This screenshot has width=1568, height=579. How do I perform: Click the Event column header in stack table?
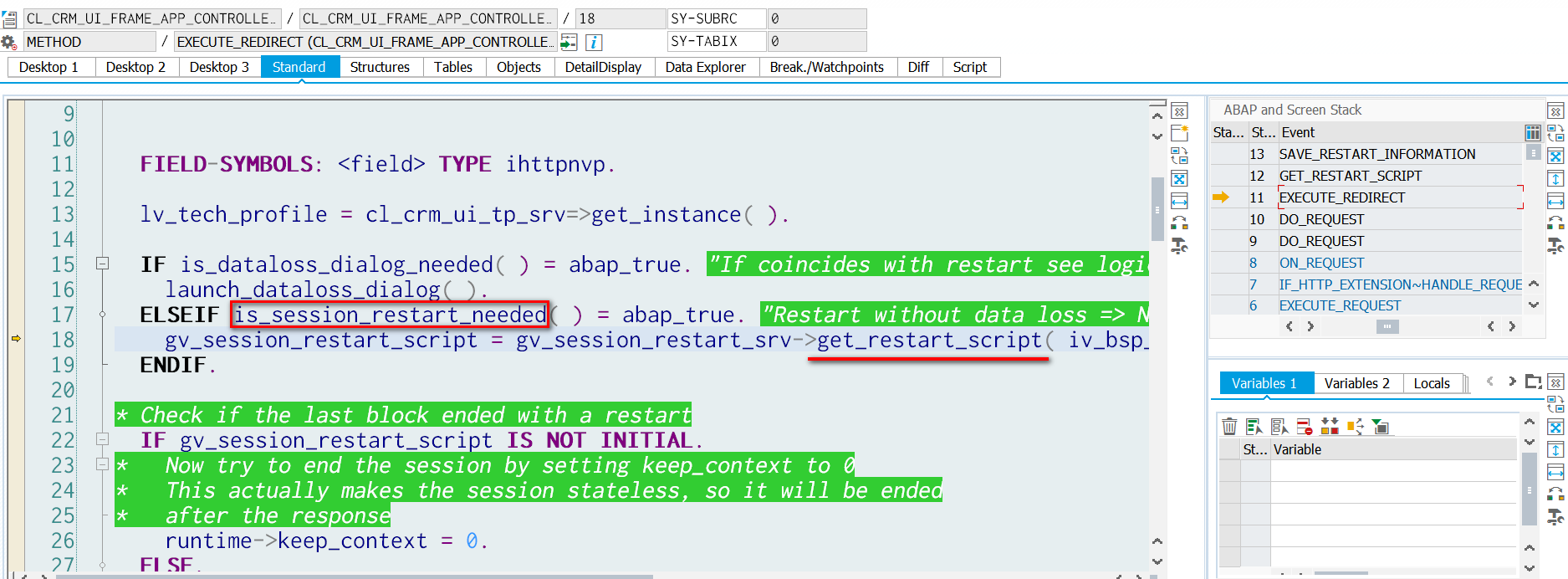[1400, 132]
